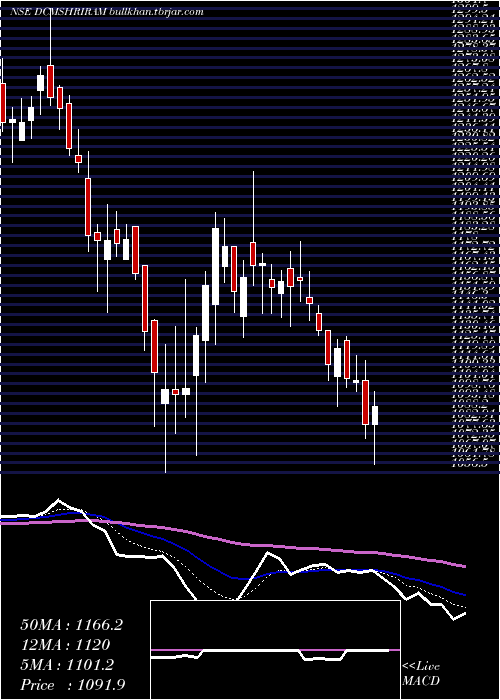The image size is (500, 700).
Task: Select the 5MA : 1101.2 reading
Action: [x=67, y=665]
